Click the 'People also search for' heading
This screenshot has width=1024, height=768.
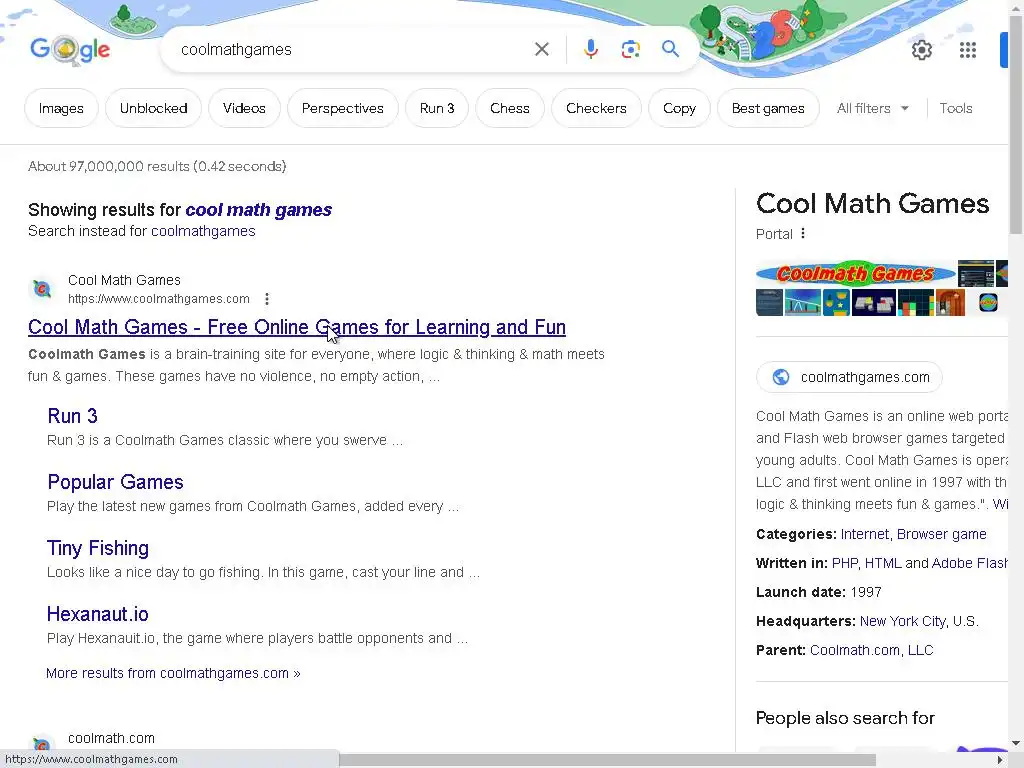[x=845, y=718]
